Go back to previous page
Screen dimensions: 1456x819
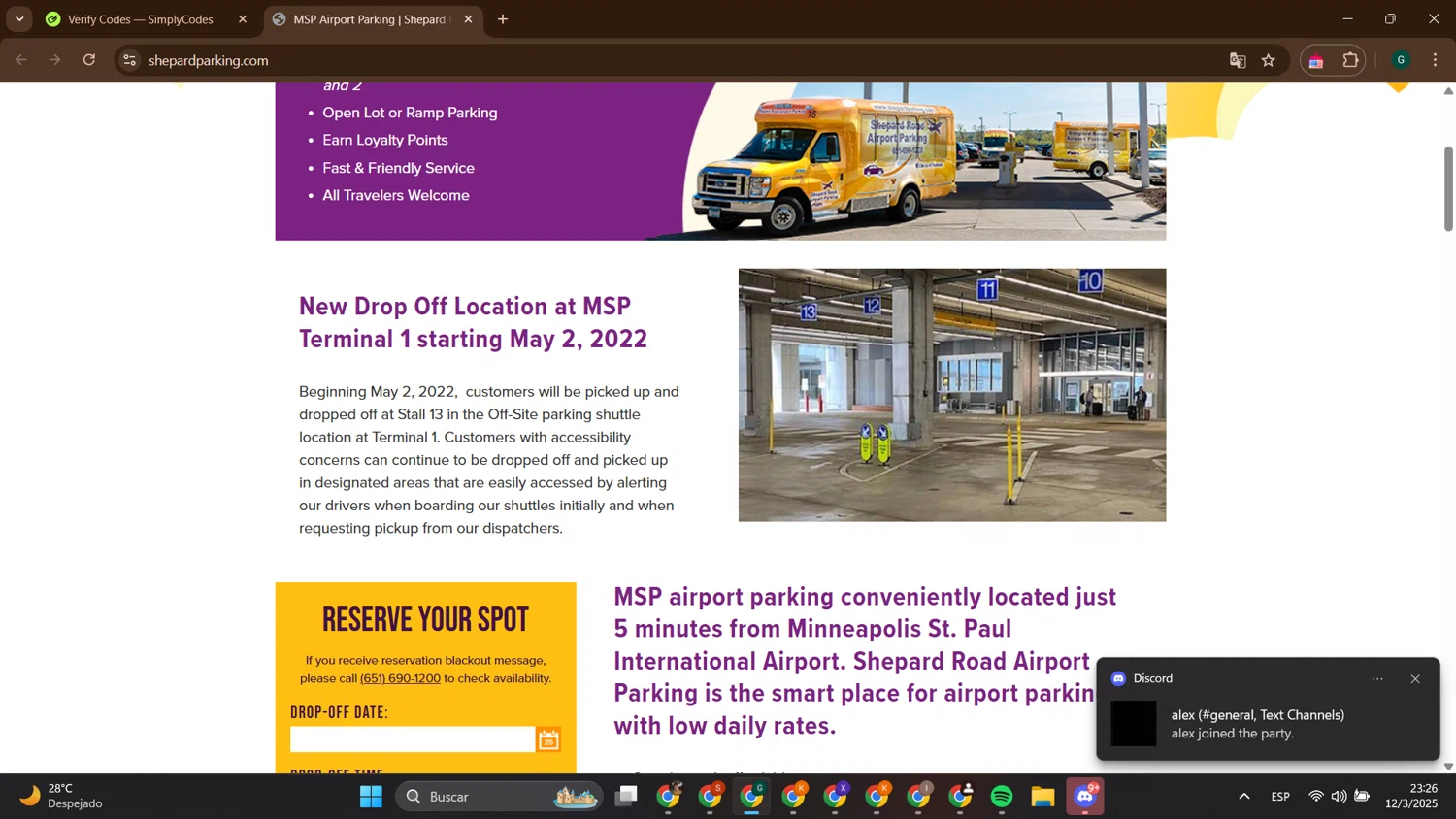click(21, 60)
